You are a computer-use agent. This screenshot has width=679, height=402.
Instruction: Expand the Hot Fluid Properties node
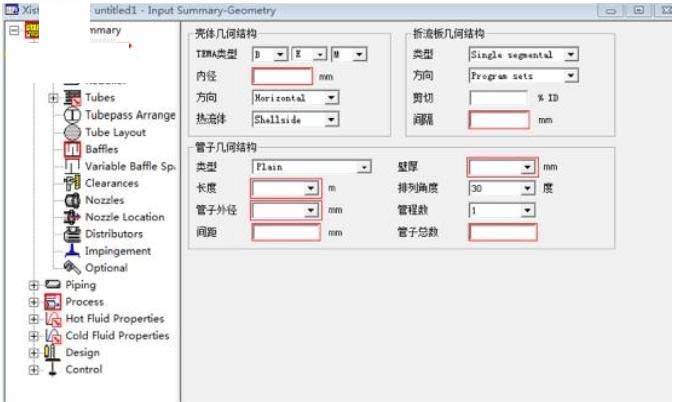point(33,319)
